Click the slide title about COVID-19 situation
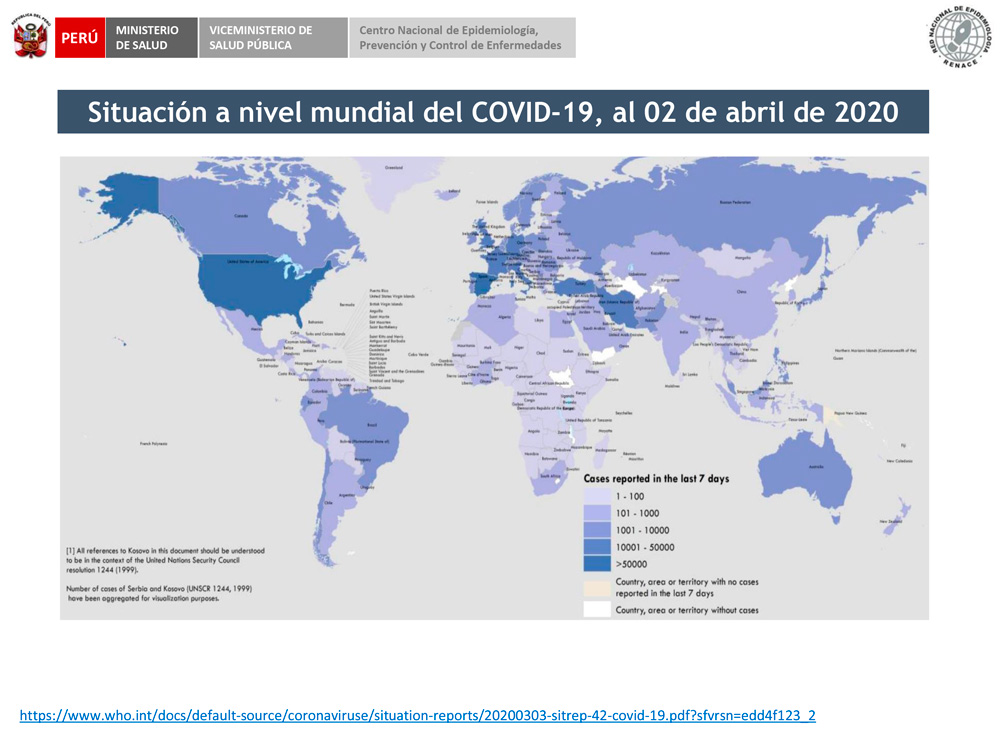 coord(493,112)
